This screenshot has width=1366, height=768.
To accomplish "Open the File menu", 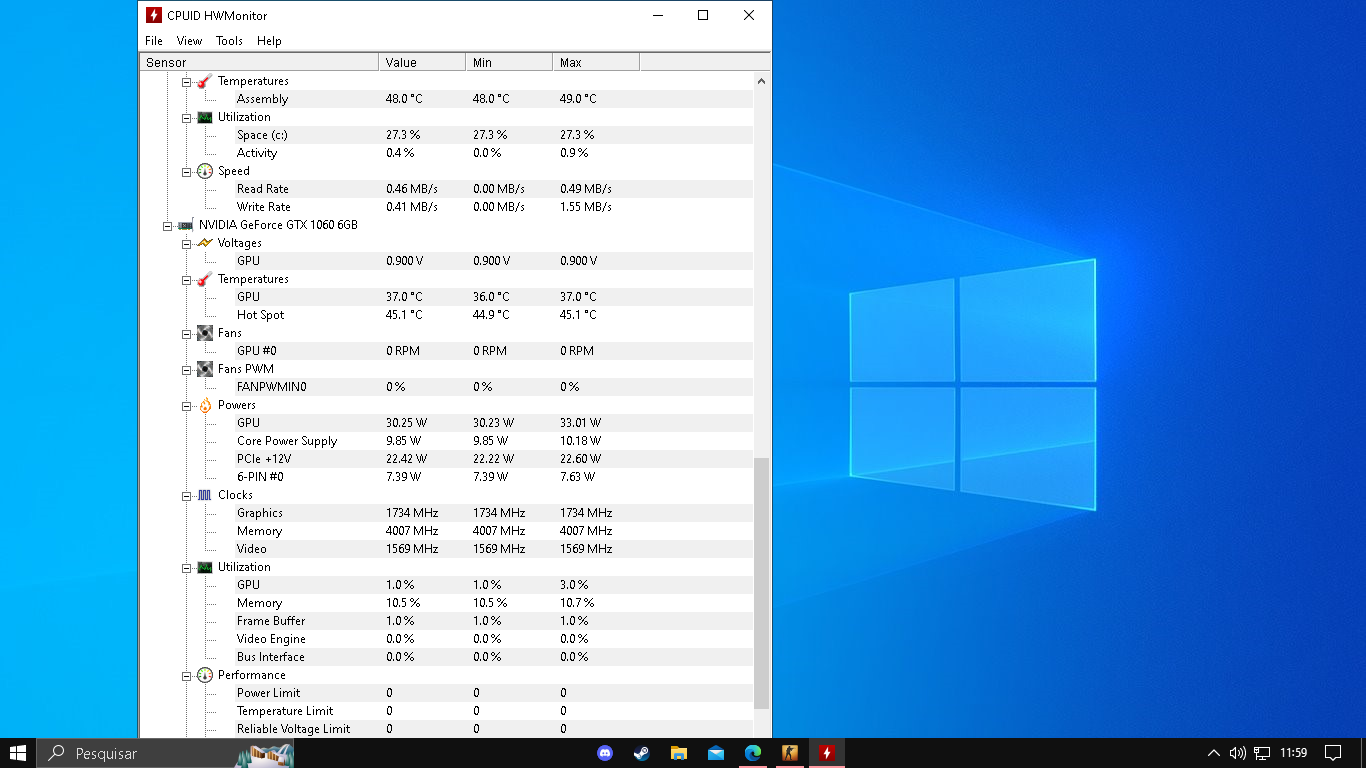I will click(153, 41).
